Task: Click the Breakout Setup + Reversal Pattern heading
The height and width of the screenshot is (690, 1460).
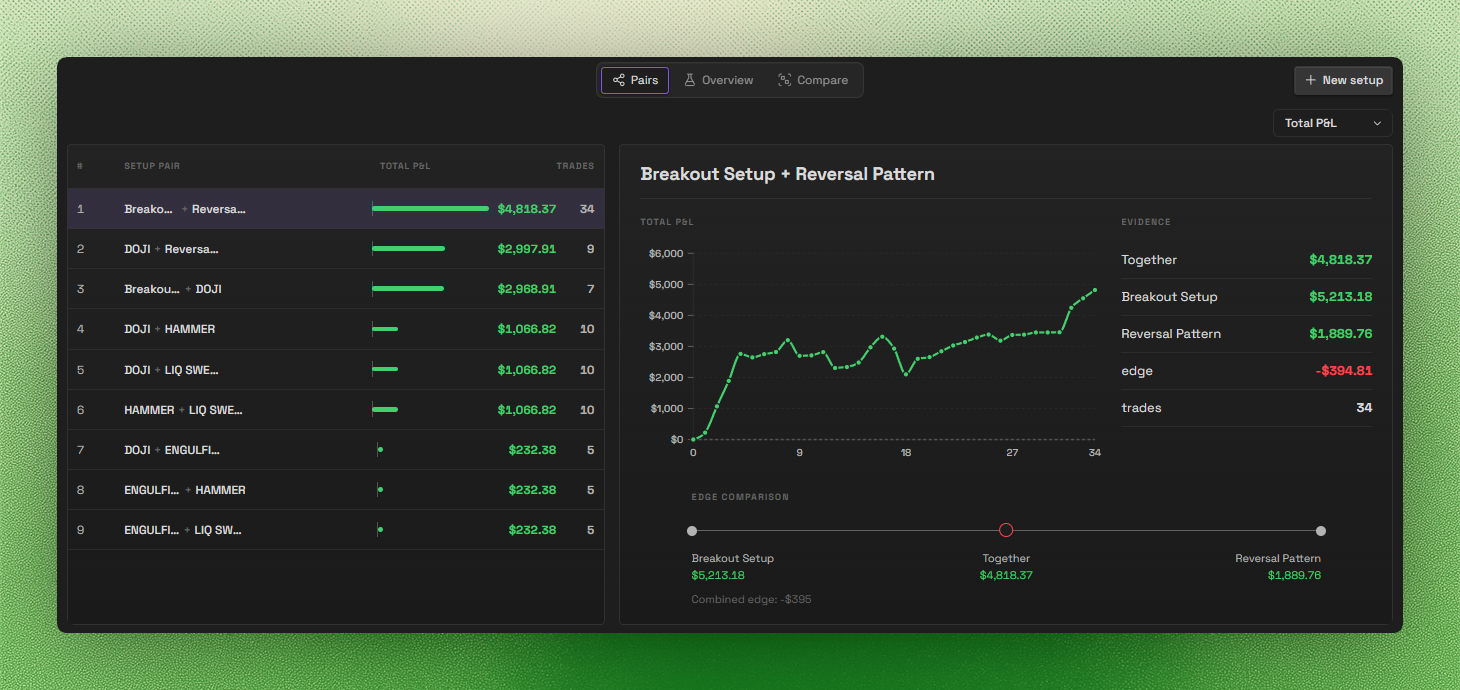Action: coord(787,174)
